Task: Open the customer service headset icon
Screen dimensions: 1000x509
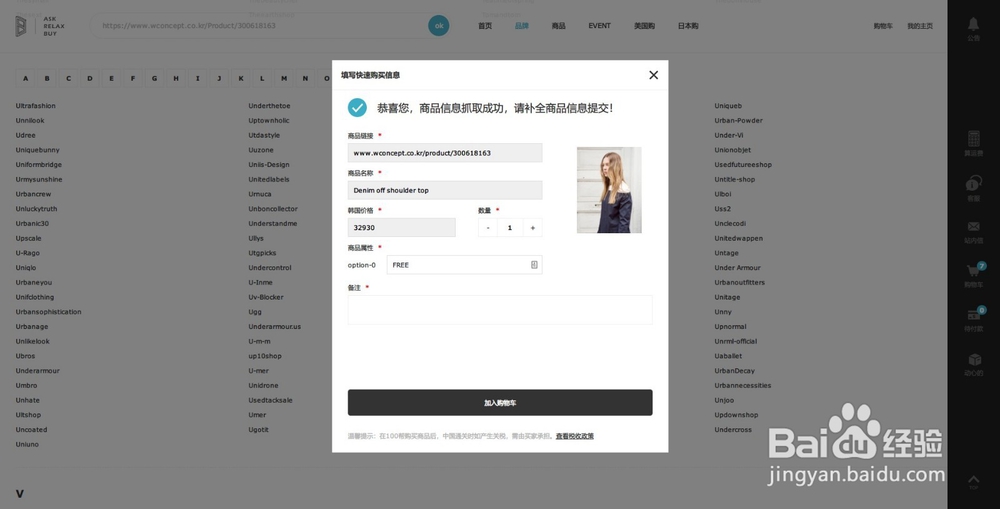Action: coord(973,184)
